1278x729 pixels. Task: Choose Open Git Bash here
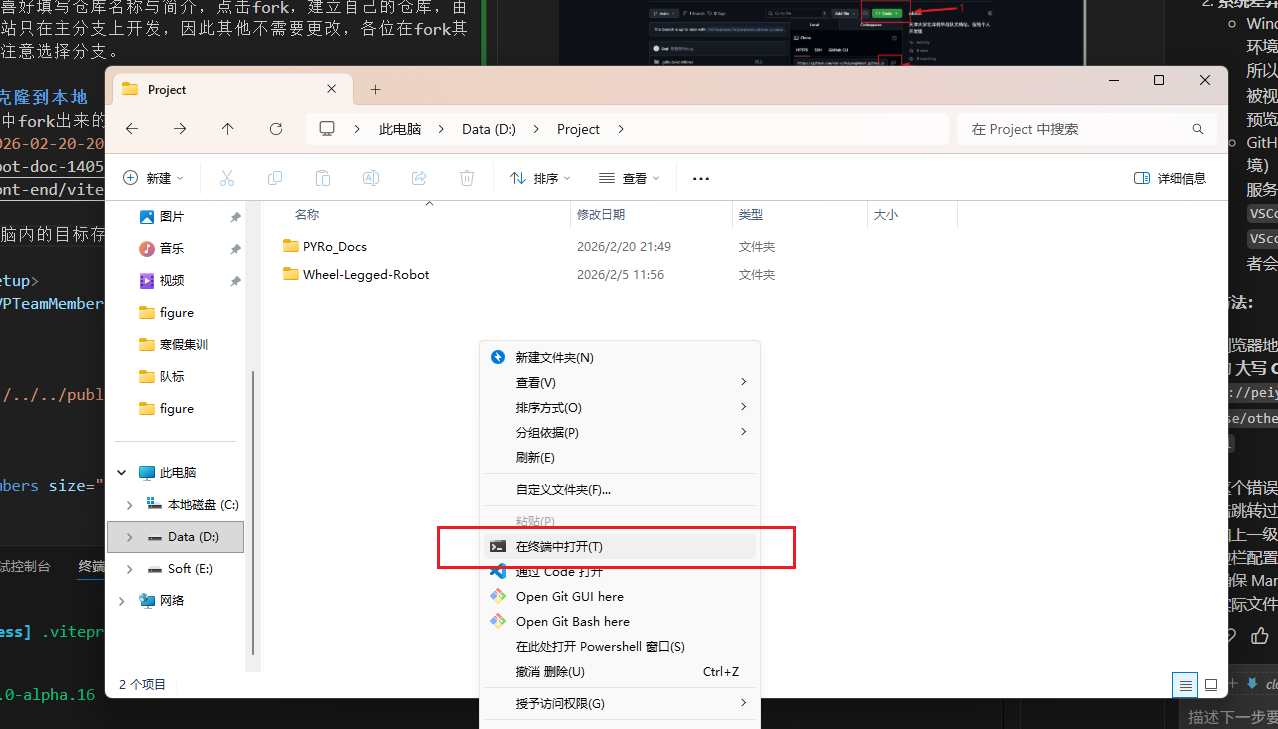(x=620, y=621)
